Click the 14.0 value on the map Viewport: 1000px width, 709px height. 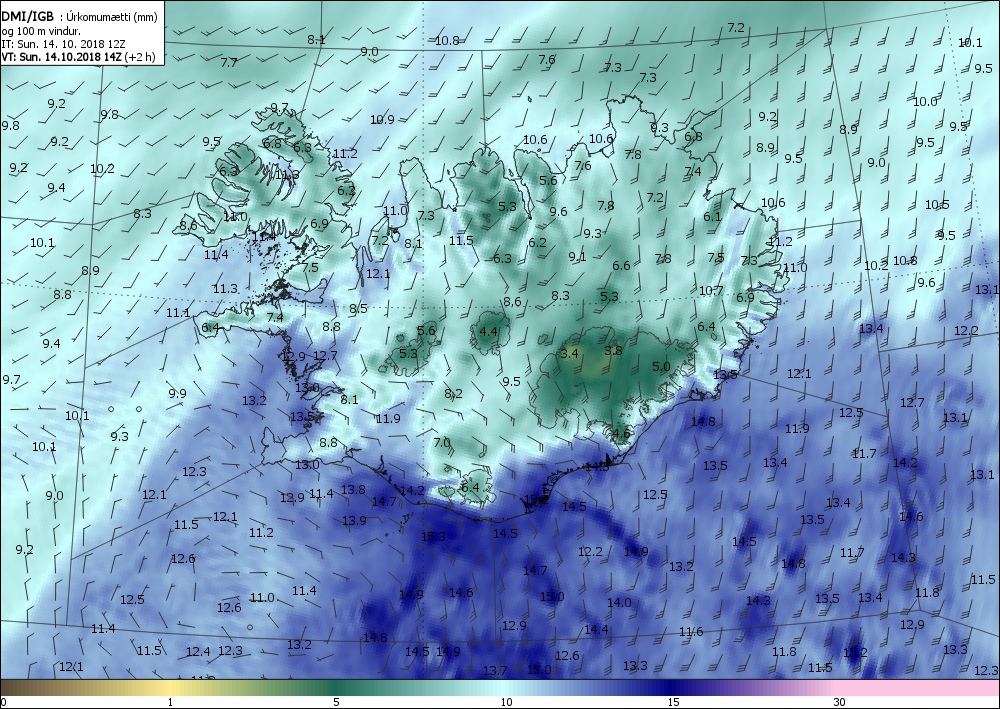619,602
